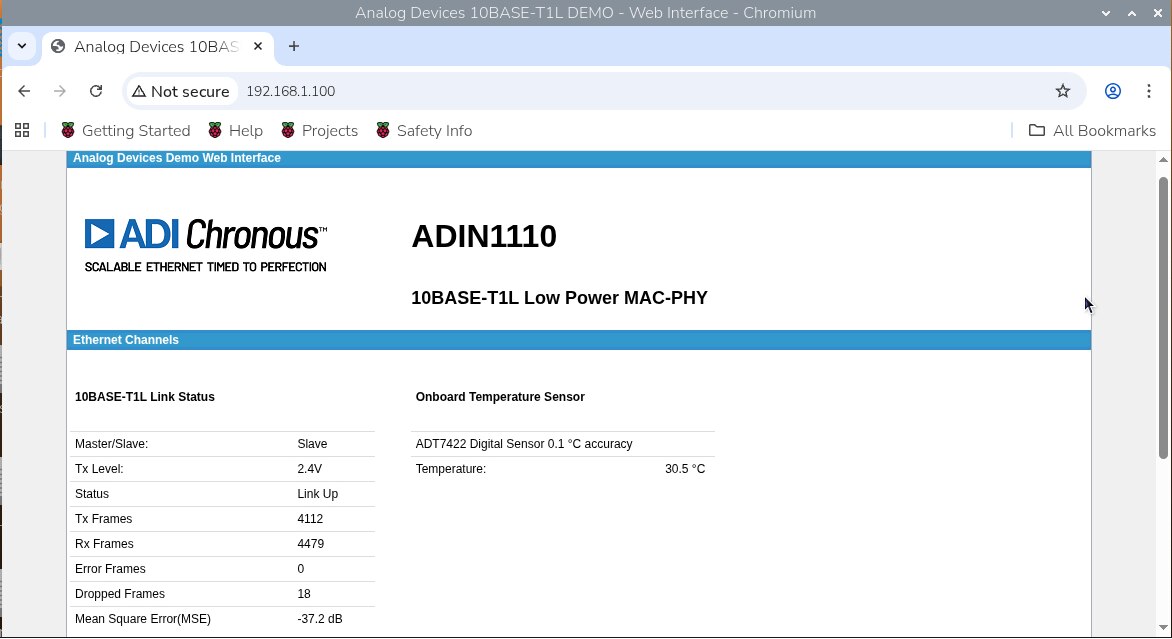
Task: Click the Dropped Frames value 18
Action: 303,594
